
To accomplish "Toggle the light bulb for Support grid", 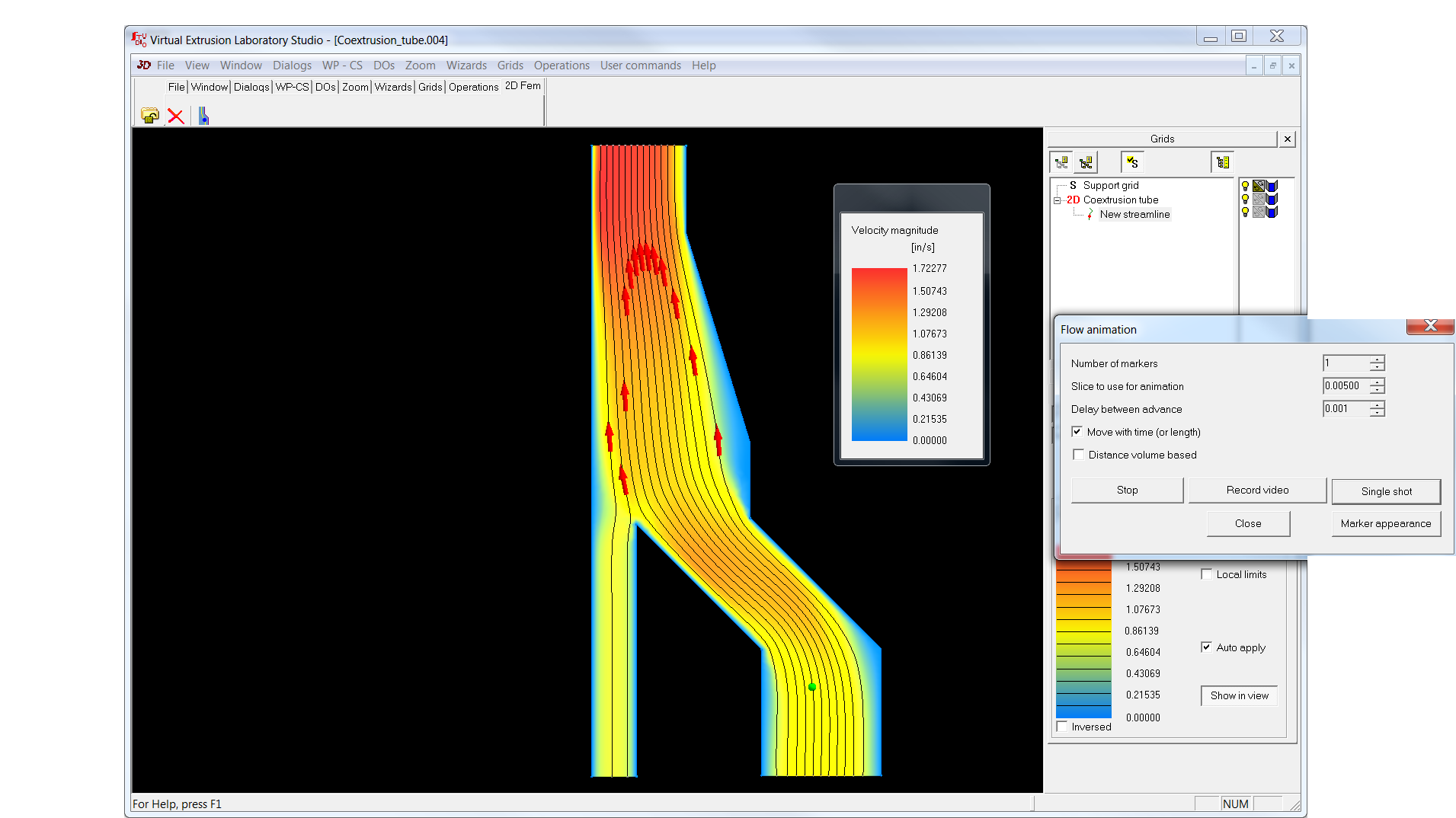I will tap(1246, 186).
